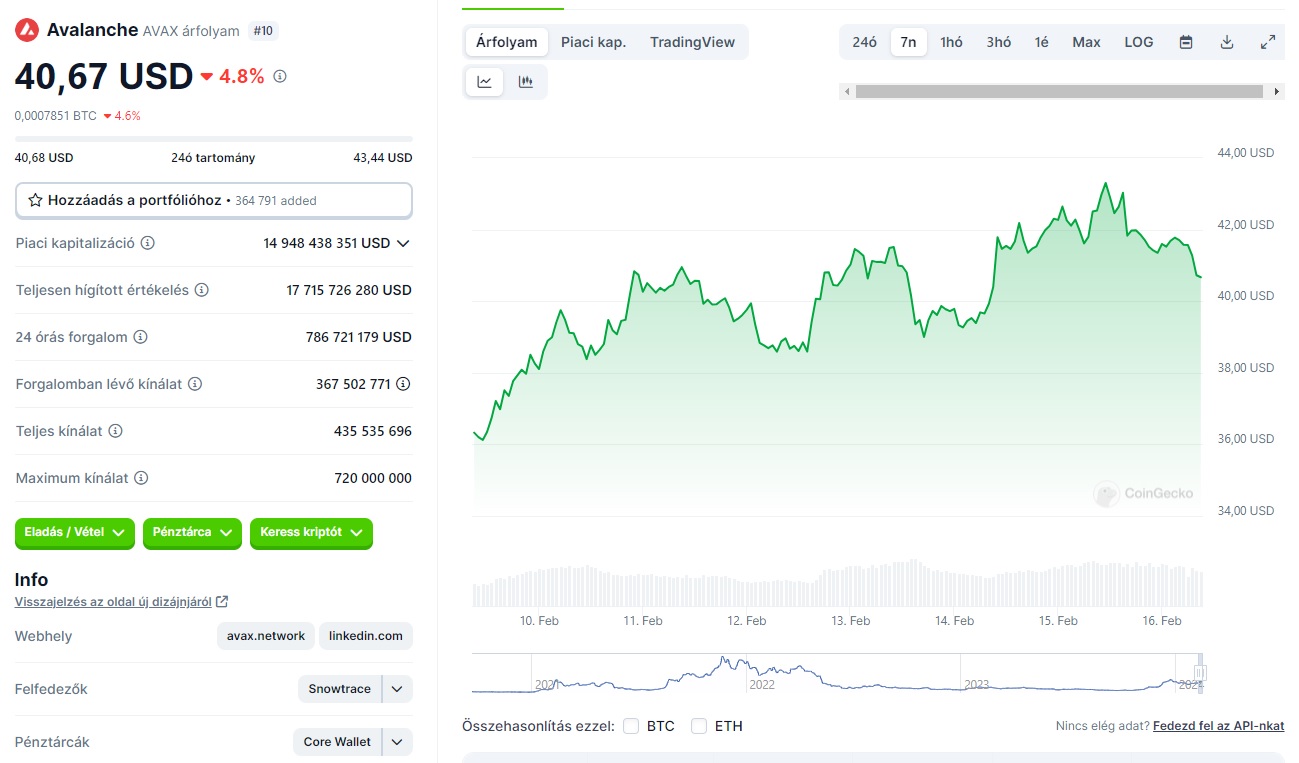Enable BTC comparison checkbox
This screenshot has width=1299, height=763.
tap(631, 726)
